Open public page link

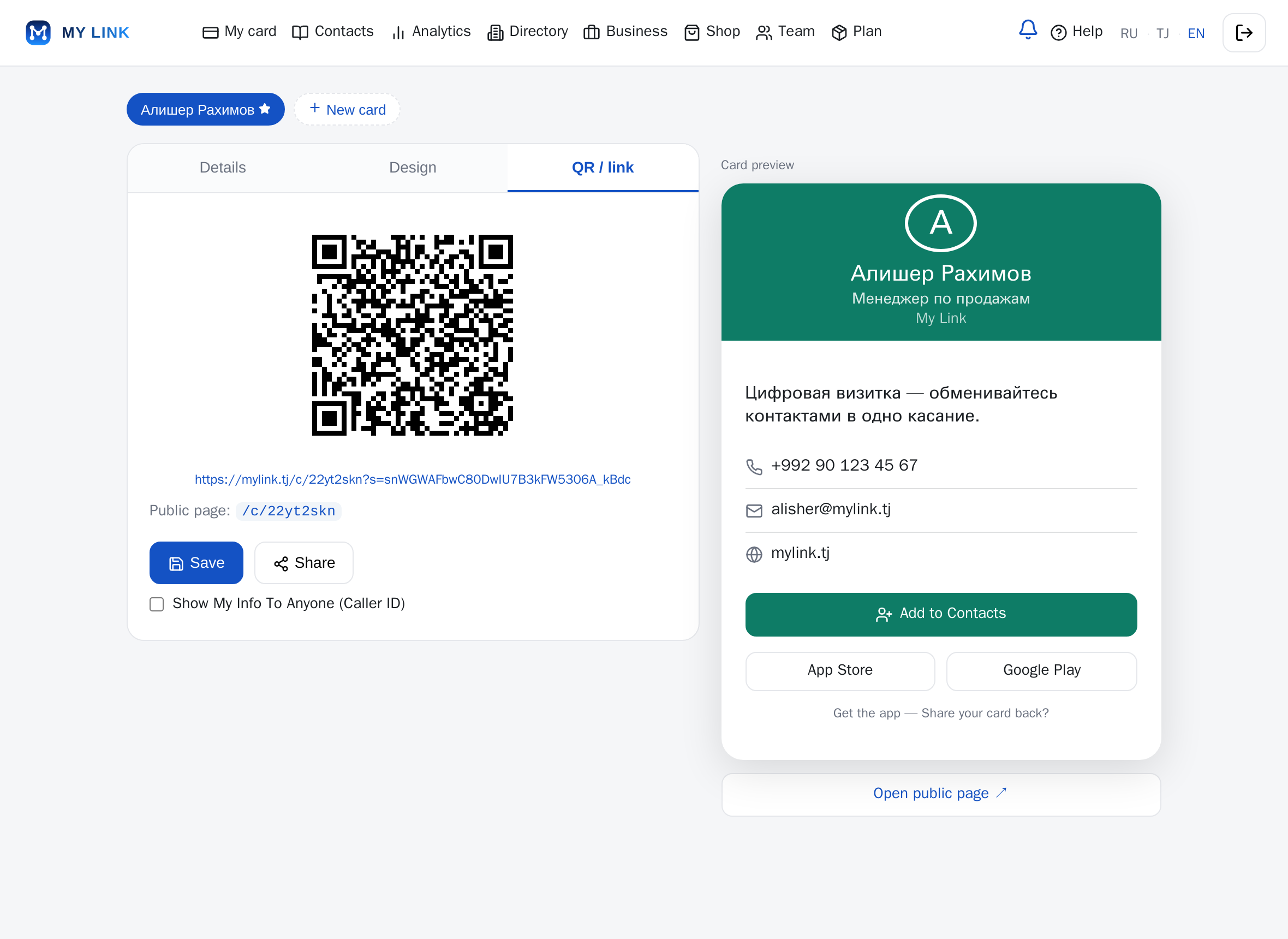(x=941, y=794)
